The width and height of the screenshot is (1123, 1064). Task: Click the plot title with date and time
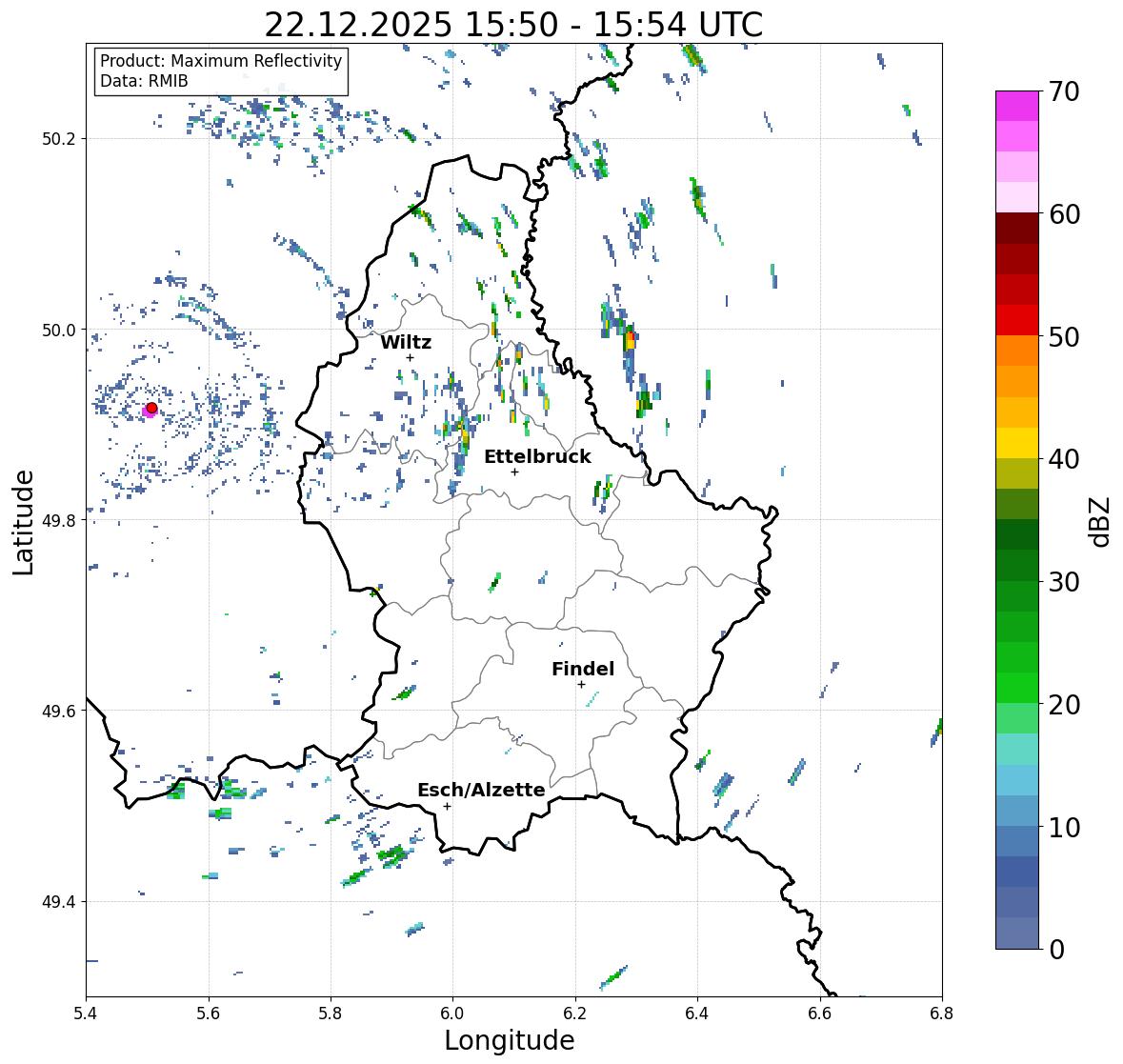pos(513,25)
